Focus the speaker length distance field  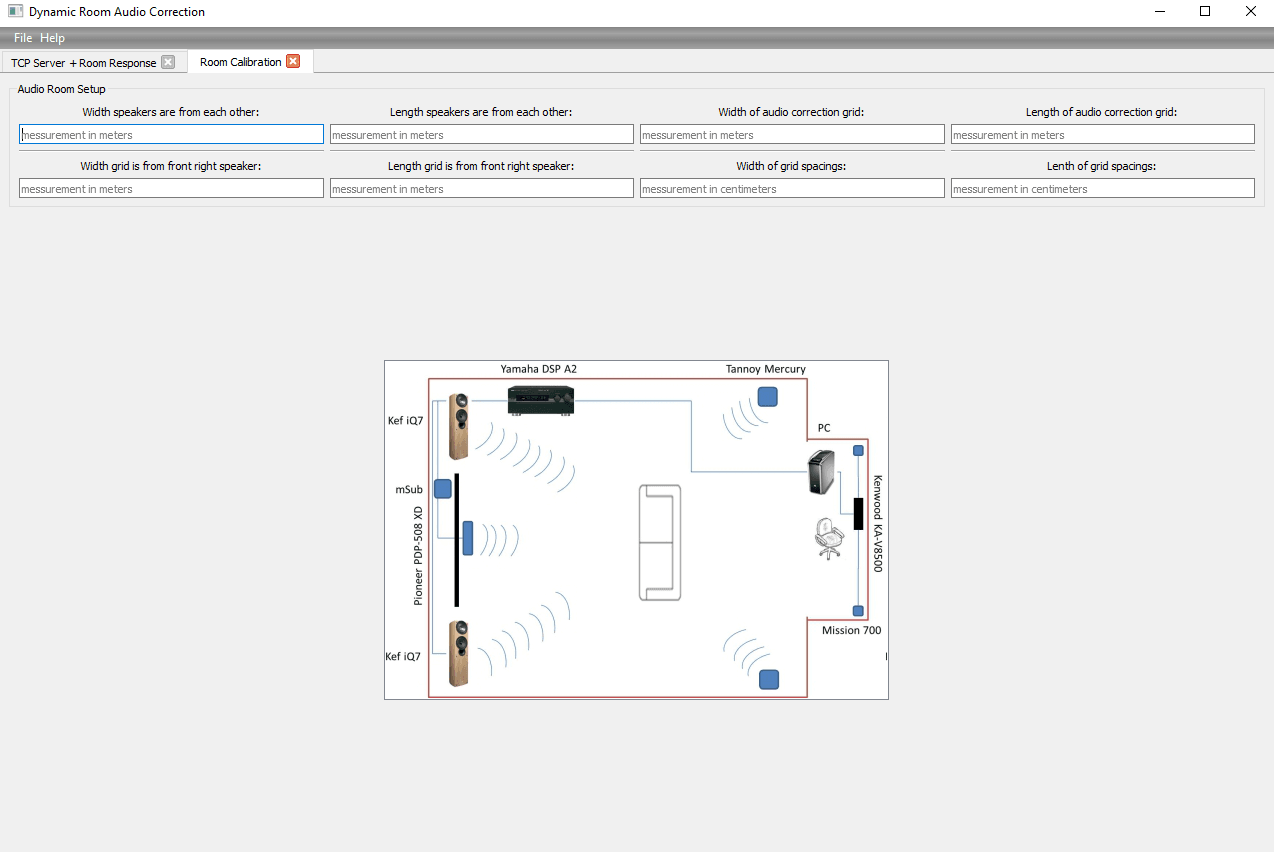pyautogui.click(x=482, y=134)
